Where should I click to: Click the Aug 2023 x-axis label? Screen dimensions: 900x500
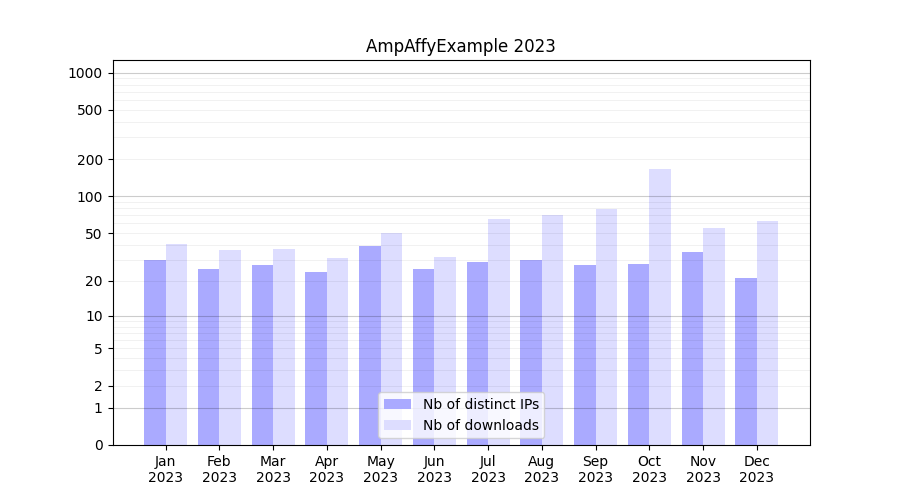[542, 469]
